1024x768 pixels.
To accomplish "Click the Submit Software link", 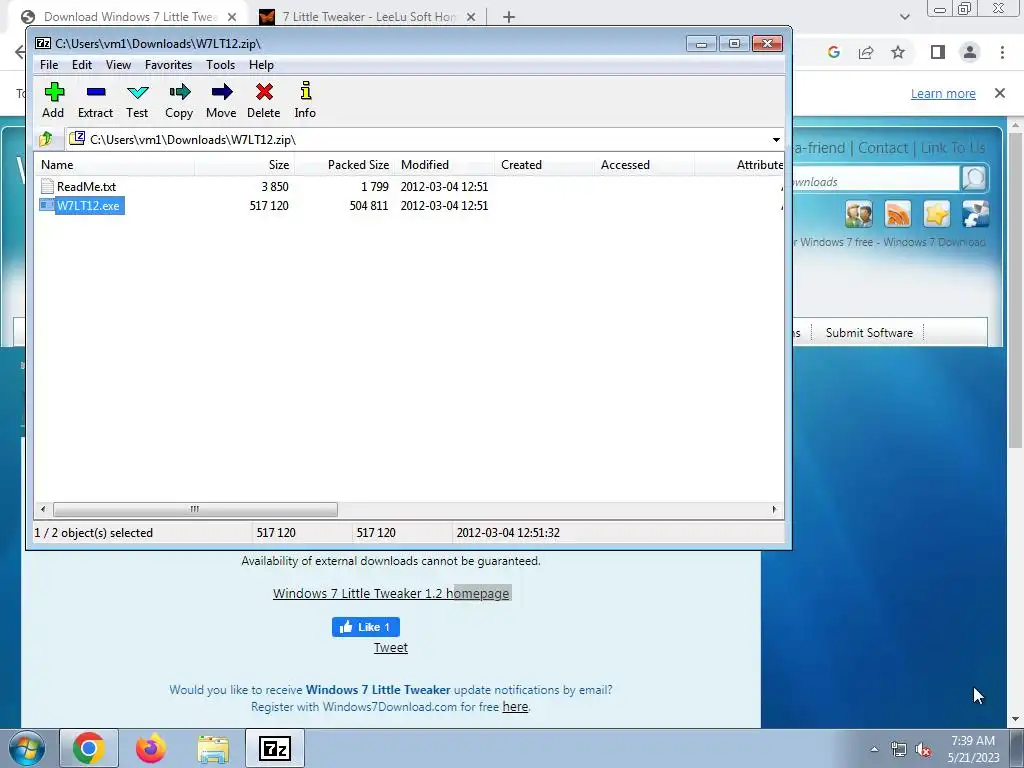I will tap(869, 333).
